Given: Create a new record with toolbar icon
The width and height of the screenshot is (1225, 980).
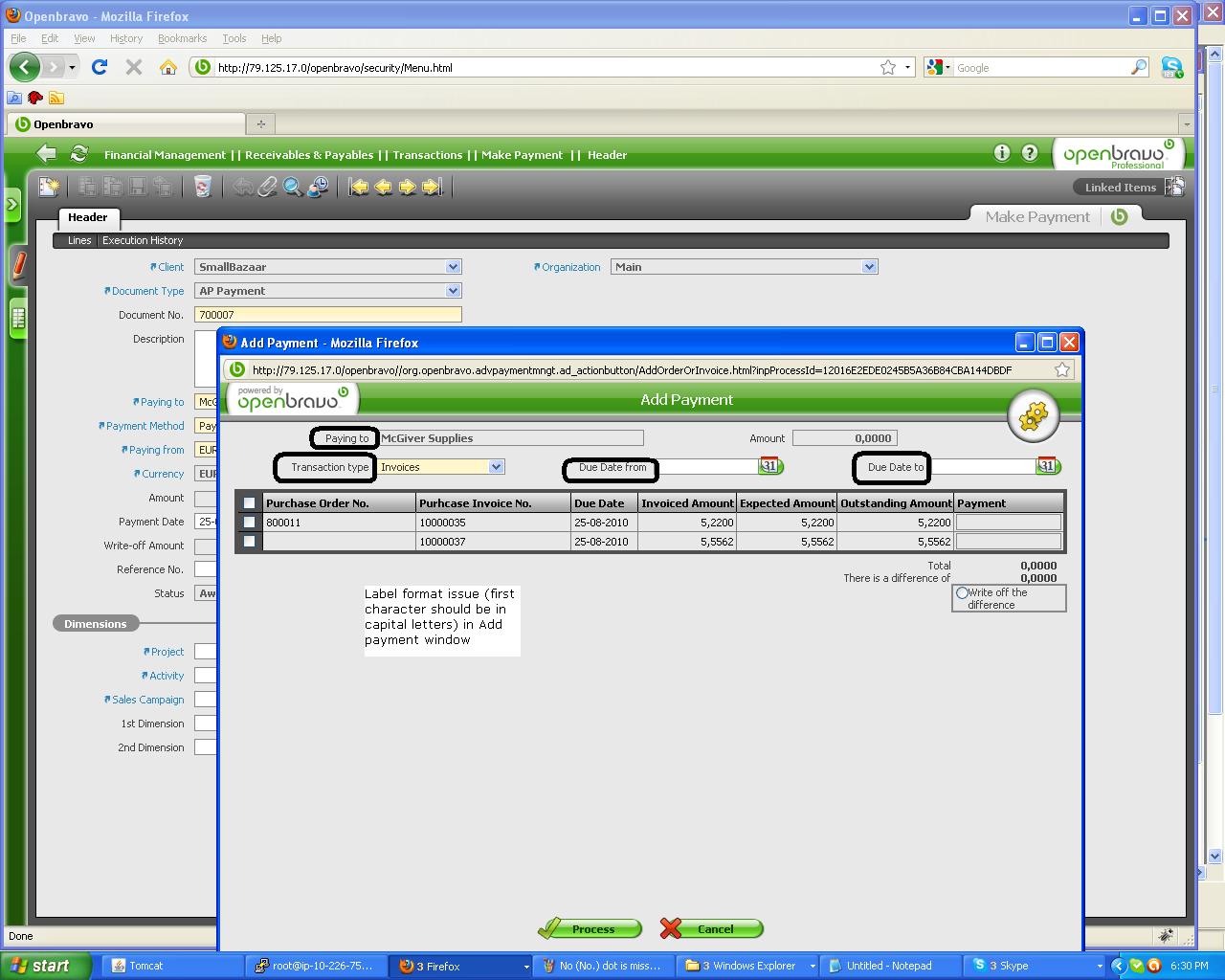Looking at the screenshot, I should click(x=48, y=187).
